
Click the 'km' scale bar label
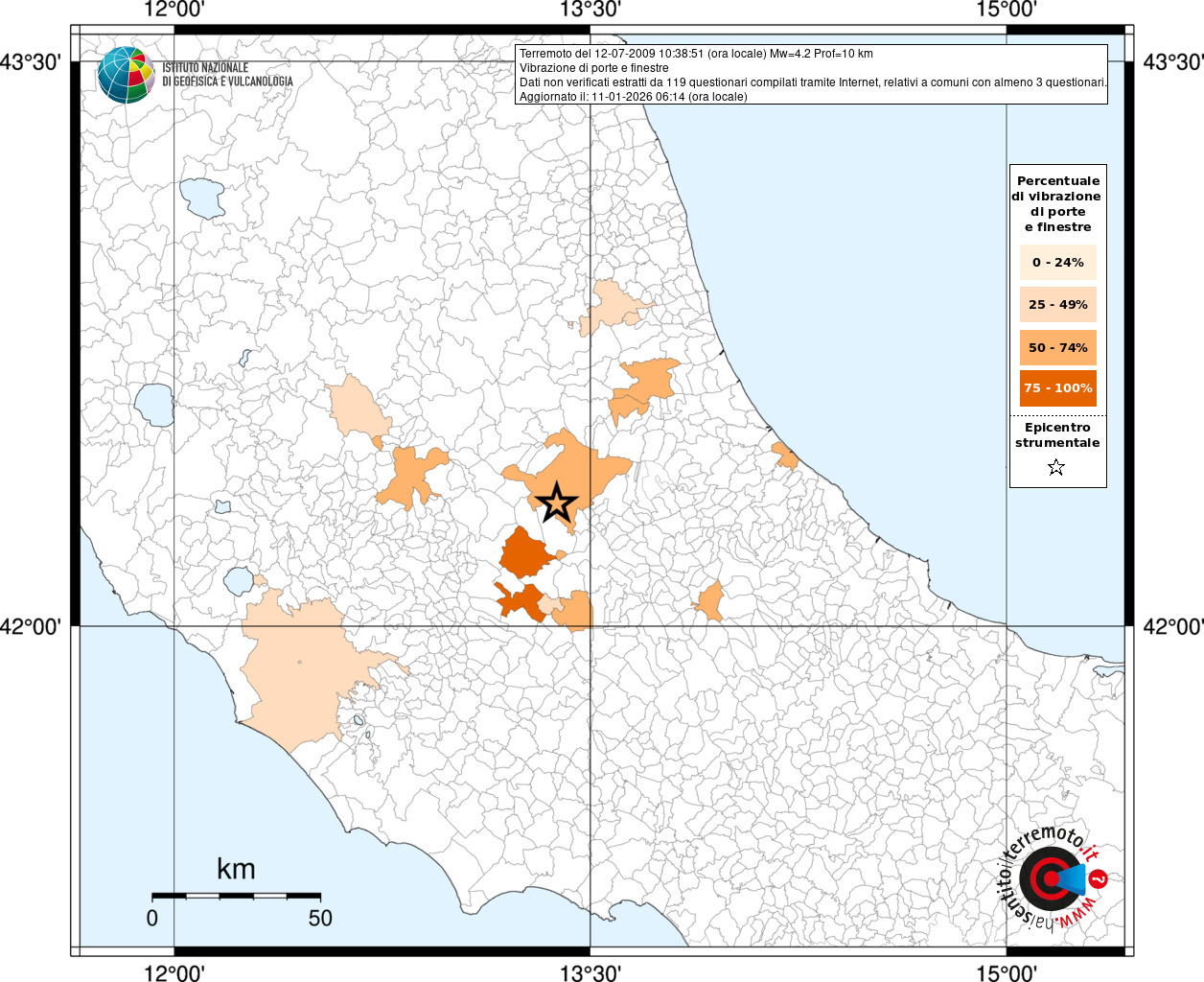pos(236,869)
